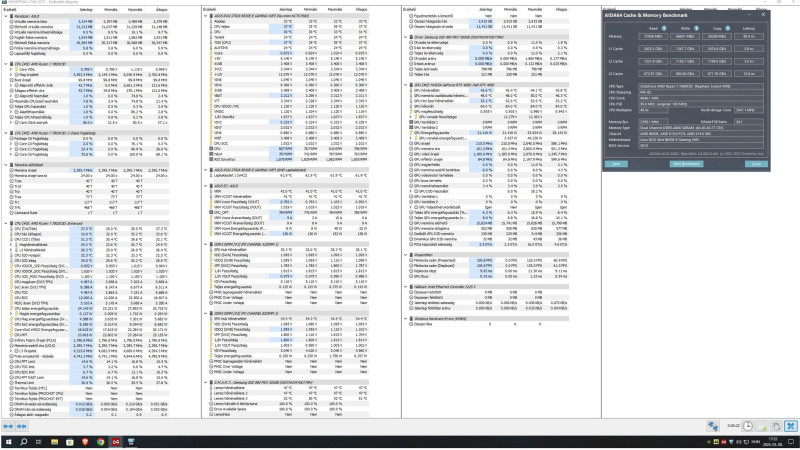Click Save in the AIDA64 benchmark window

(616, 164)
